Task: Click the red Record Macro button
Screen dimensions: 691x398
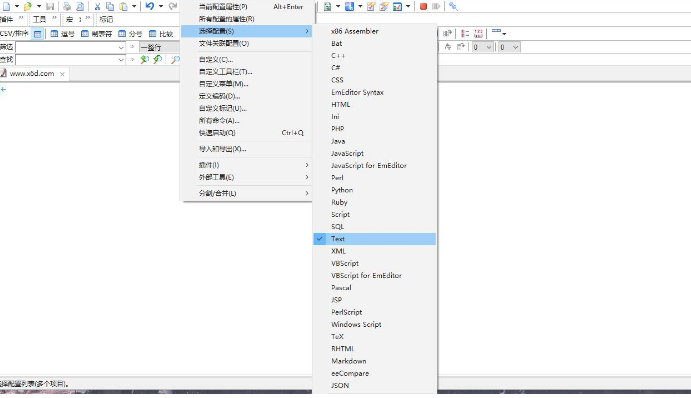Action: [x=423, y=6]
